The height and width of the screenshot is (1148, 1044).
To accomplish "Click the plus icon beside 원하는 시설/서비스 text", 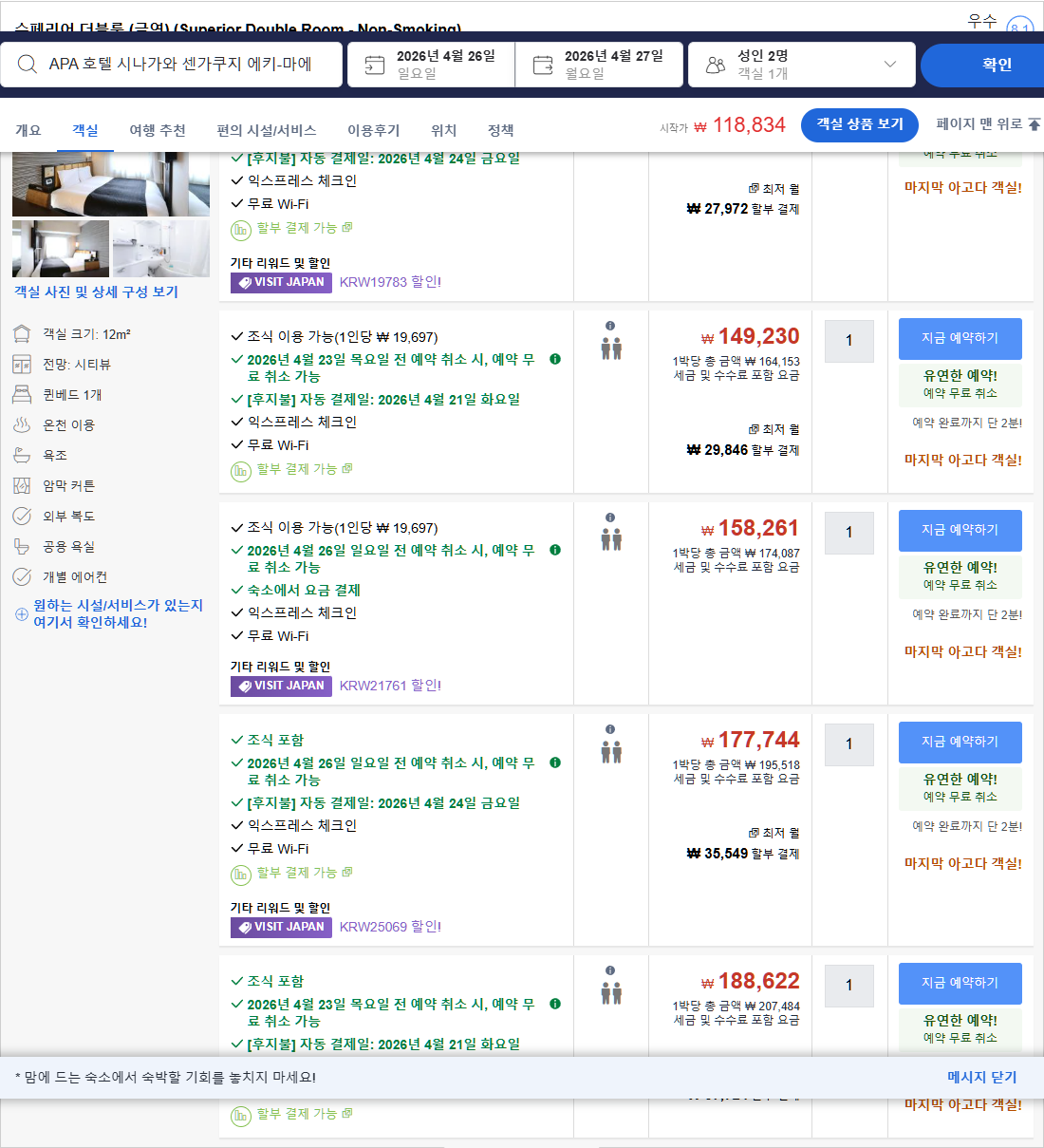I will tap(21, 612).
